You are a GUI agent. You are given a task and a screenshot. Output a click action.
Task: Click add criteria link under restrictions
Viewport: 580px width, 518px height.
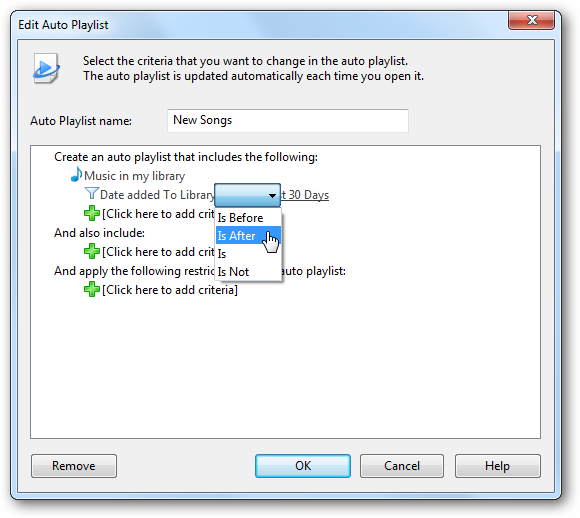tap(170, 290)
